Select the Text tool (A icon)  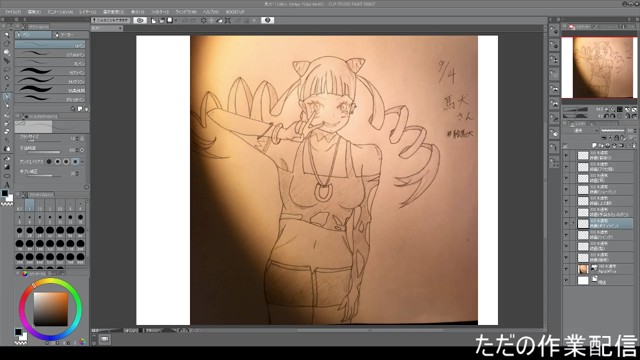(x=7, y=185)
